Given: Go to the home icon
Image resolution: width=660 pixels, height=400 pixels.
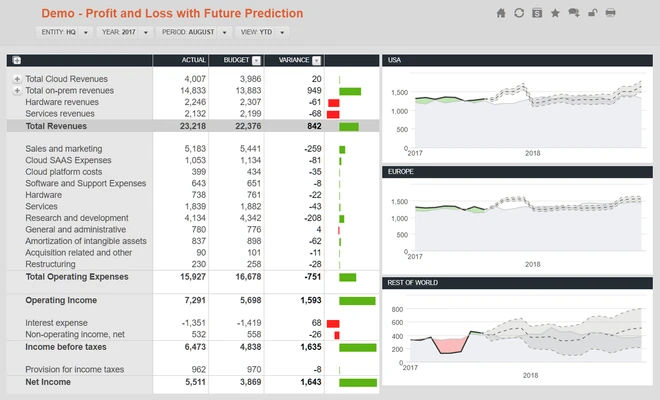Looking at the screenshot, I should (x=501, y=13).
